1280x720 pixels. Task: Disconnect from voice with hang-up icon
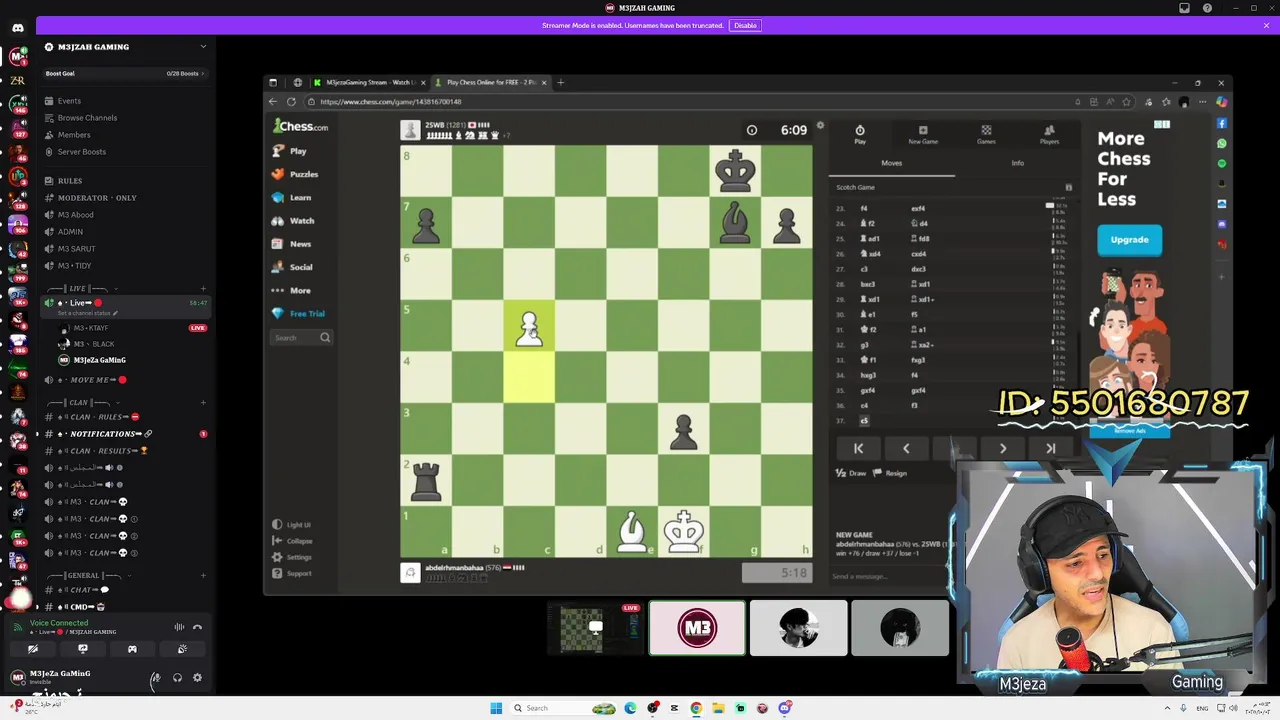[x=197, y=627]
